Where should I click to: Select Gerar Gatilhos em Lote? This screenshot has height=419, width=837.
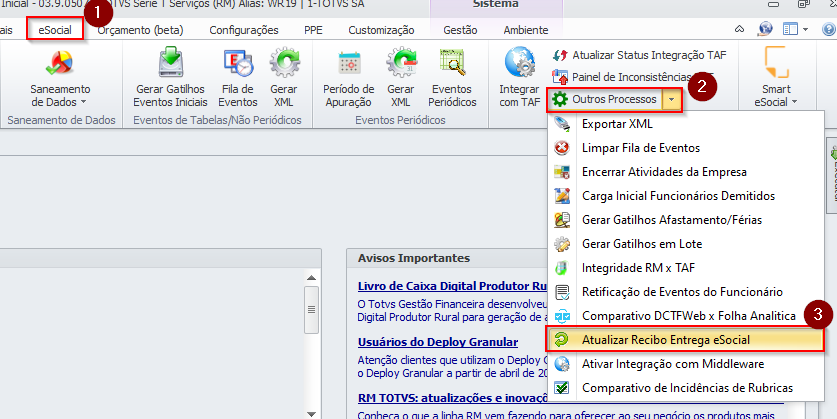[685, 244]
